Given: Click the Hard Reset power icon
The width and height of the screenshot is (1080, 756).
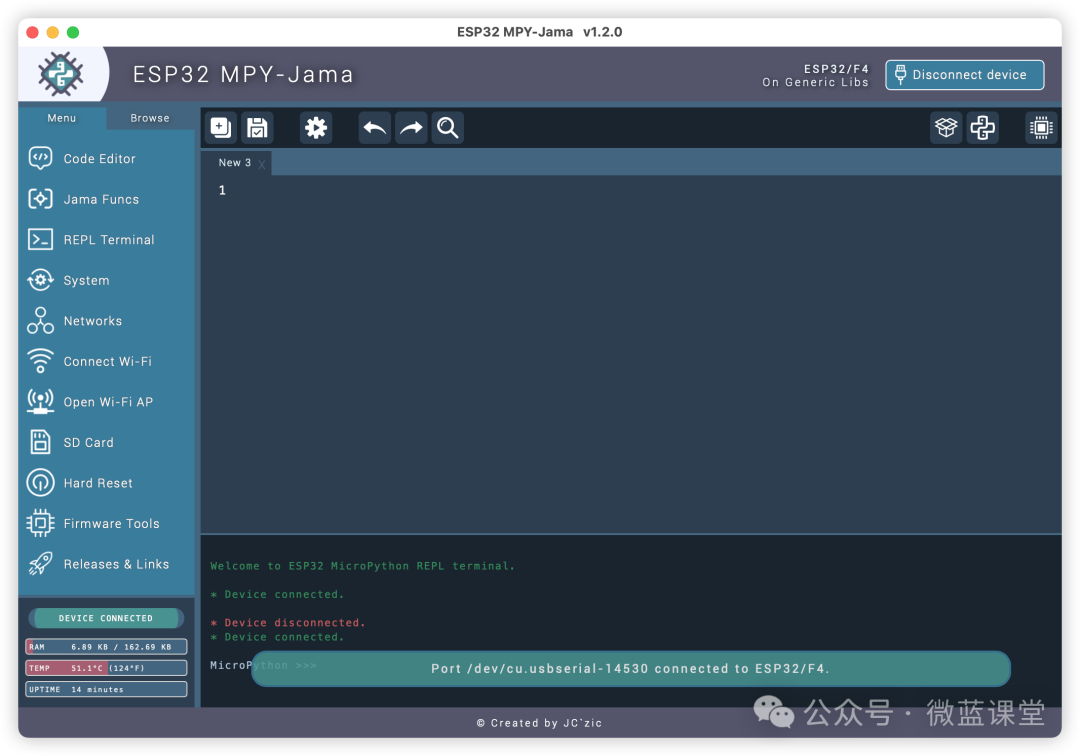Looking at the screenshot, I should (40, 483).
